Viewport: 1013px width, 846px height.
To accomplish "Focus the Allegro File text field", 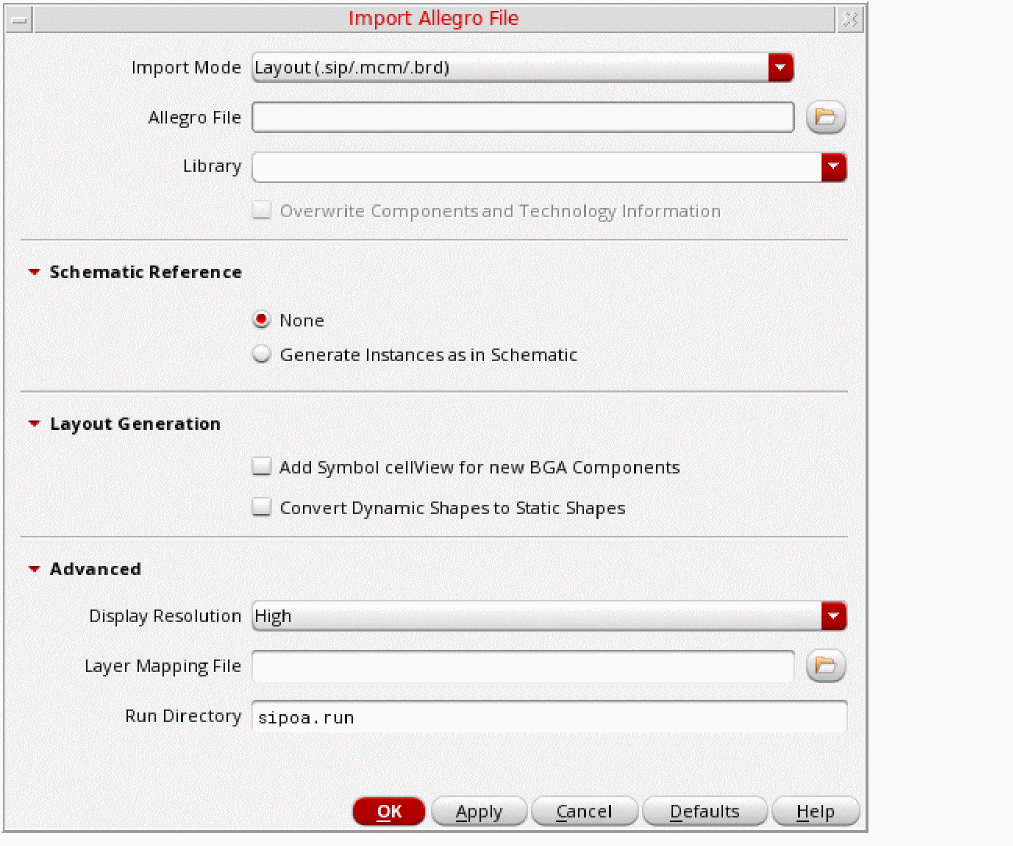I will [523, 118].
